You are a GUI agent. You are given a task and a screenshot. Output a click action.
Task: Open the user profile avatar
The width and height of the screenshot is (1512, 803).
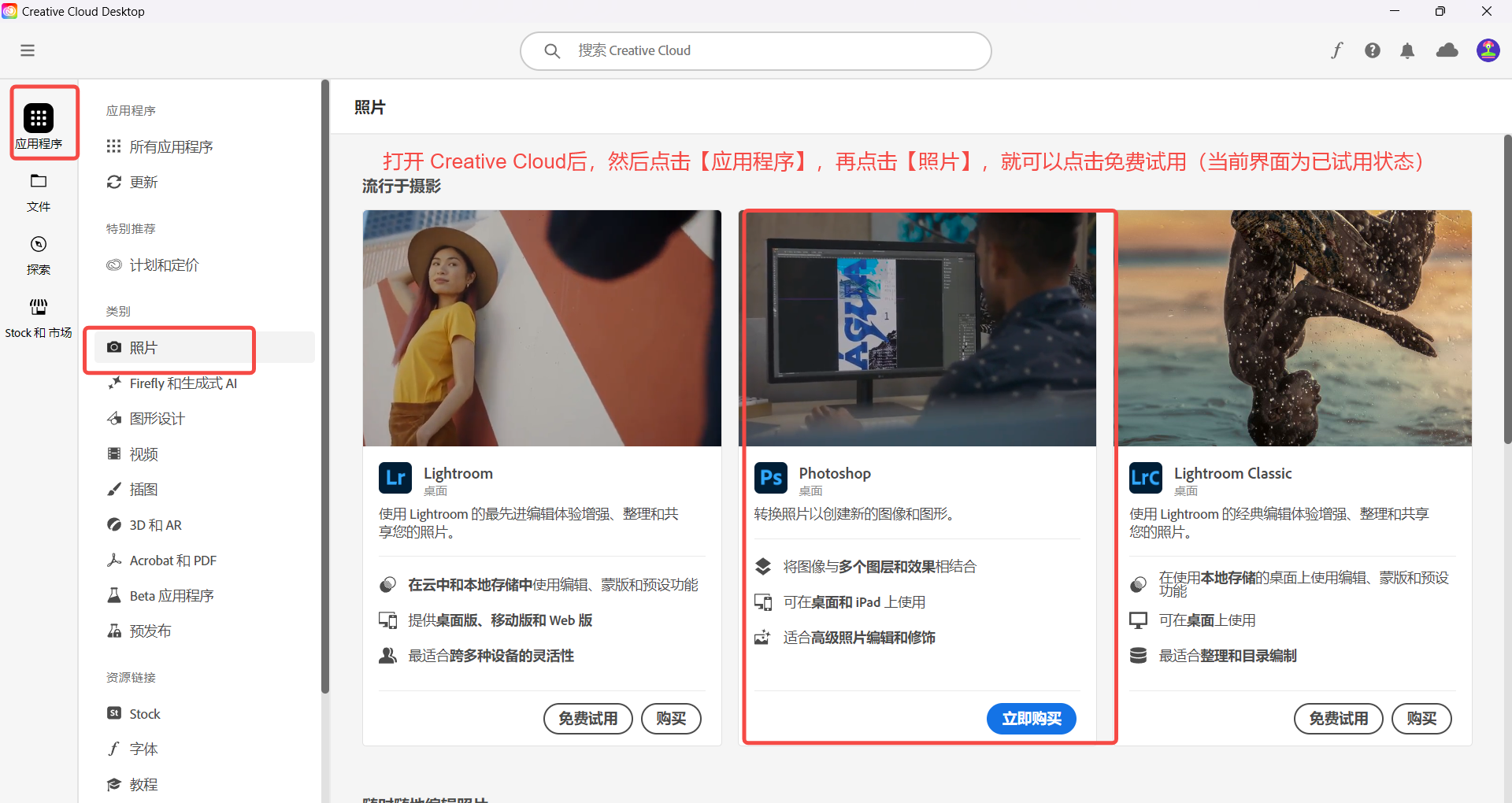click(1488, 50)
